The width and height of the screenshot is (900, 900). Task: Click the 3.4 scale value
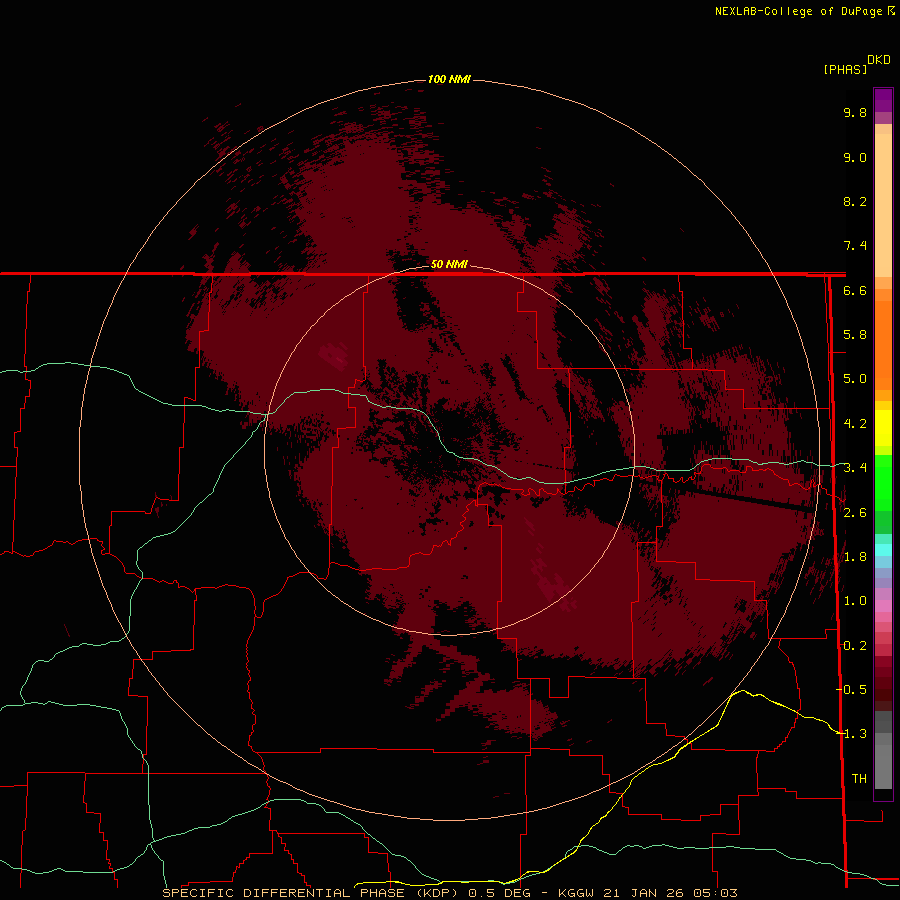coord(855,468)
